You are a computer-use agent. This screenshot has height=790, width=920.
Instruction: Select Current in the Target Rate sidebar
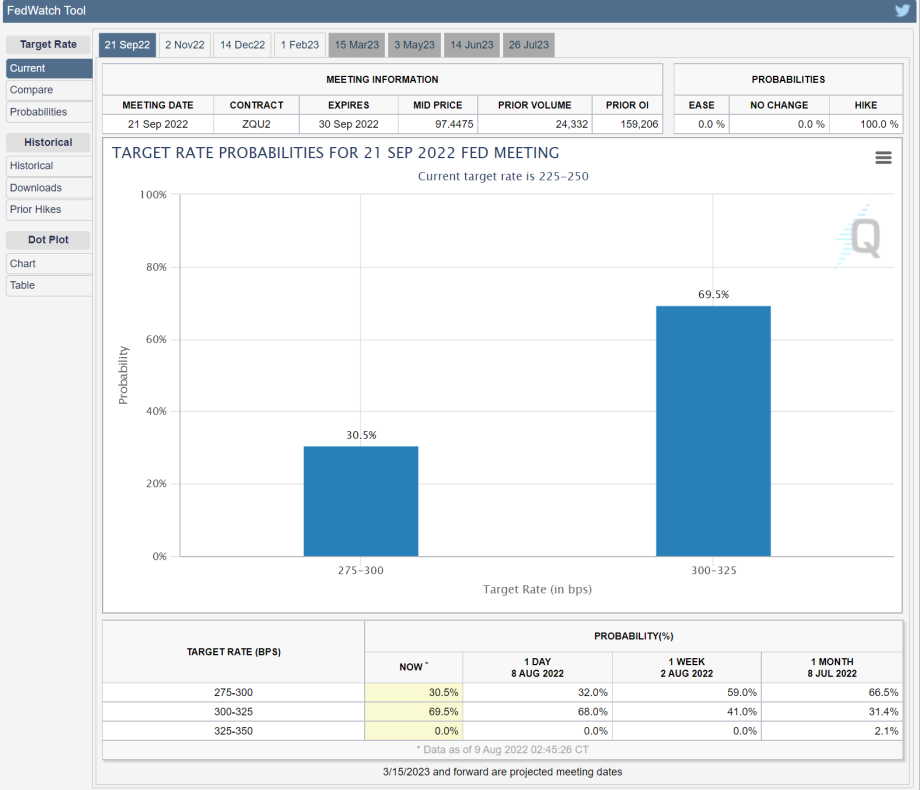click(48, 68)
